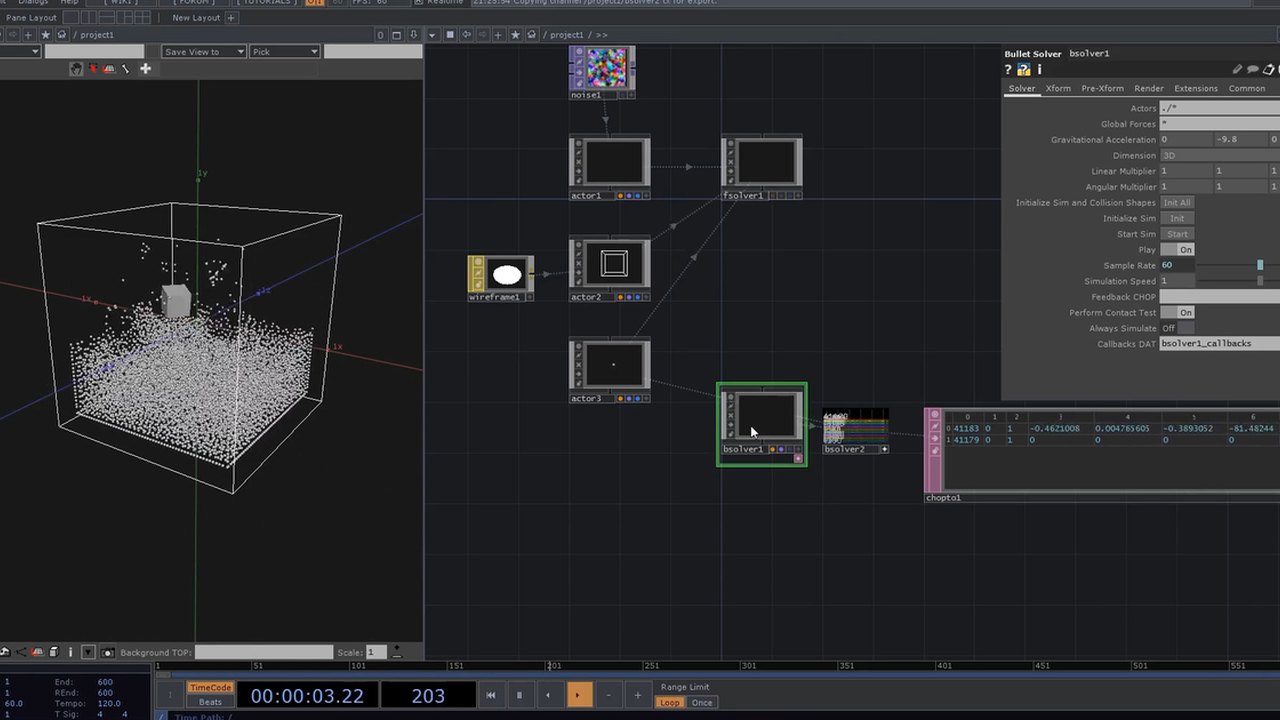
Task: Add a network path in left pane
Action: click(x=29, y=35)
